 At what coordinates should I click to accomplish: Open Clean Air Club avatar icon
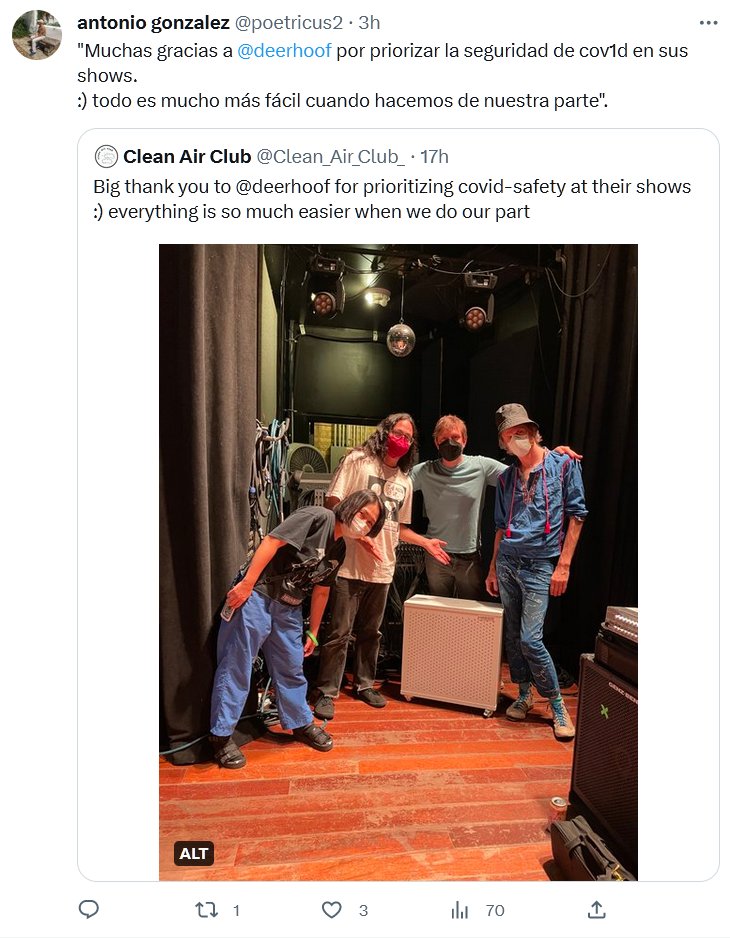(106, 157)
